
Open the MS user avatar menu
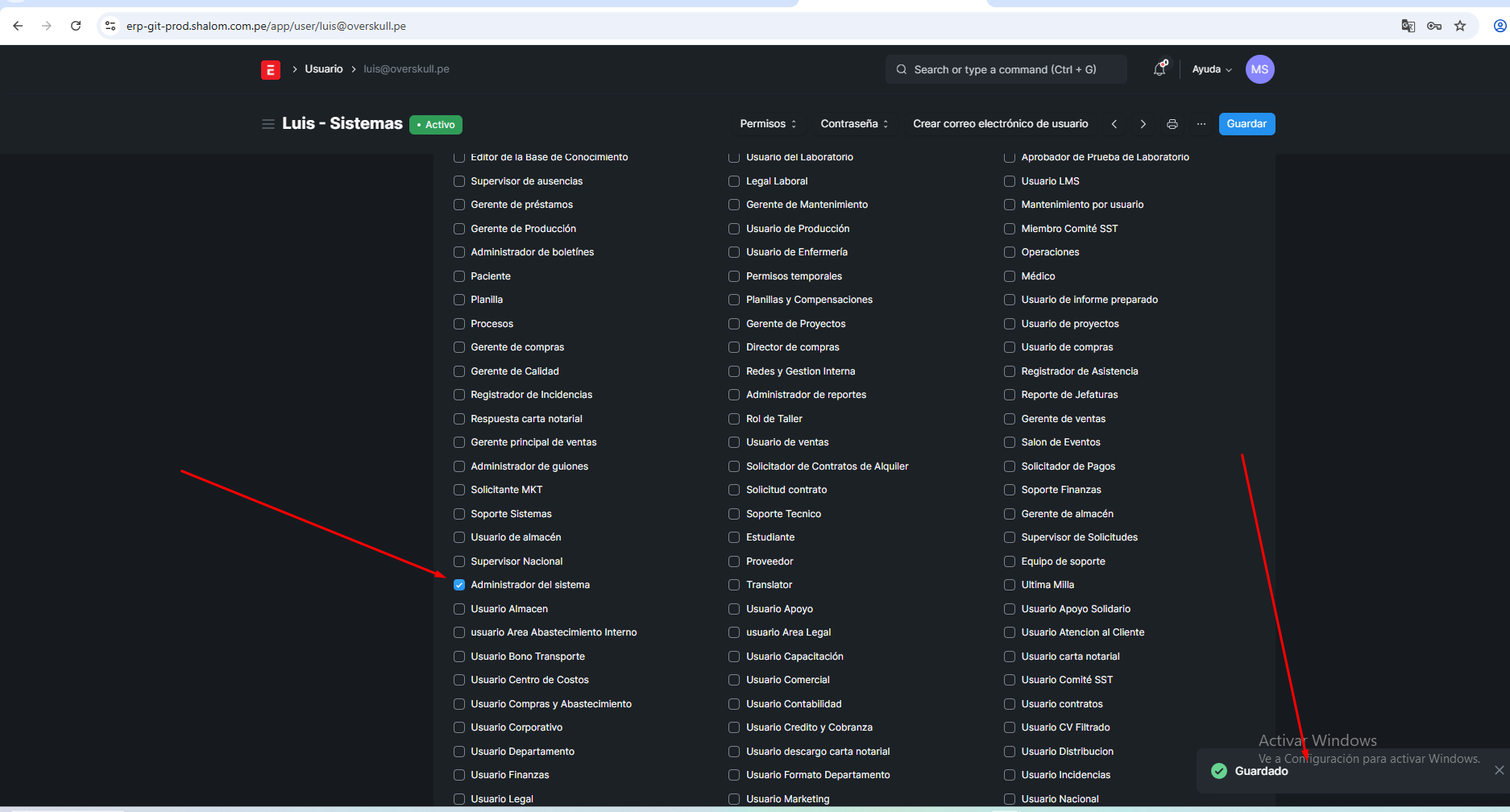(x=1259, y=69)
